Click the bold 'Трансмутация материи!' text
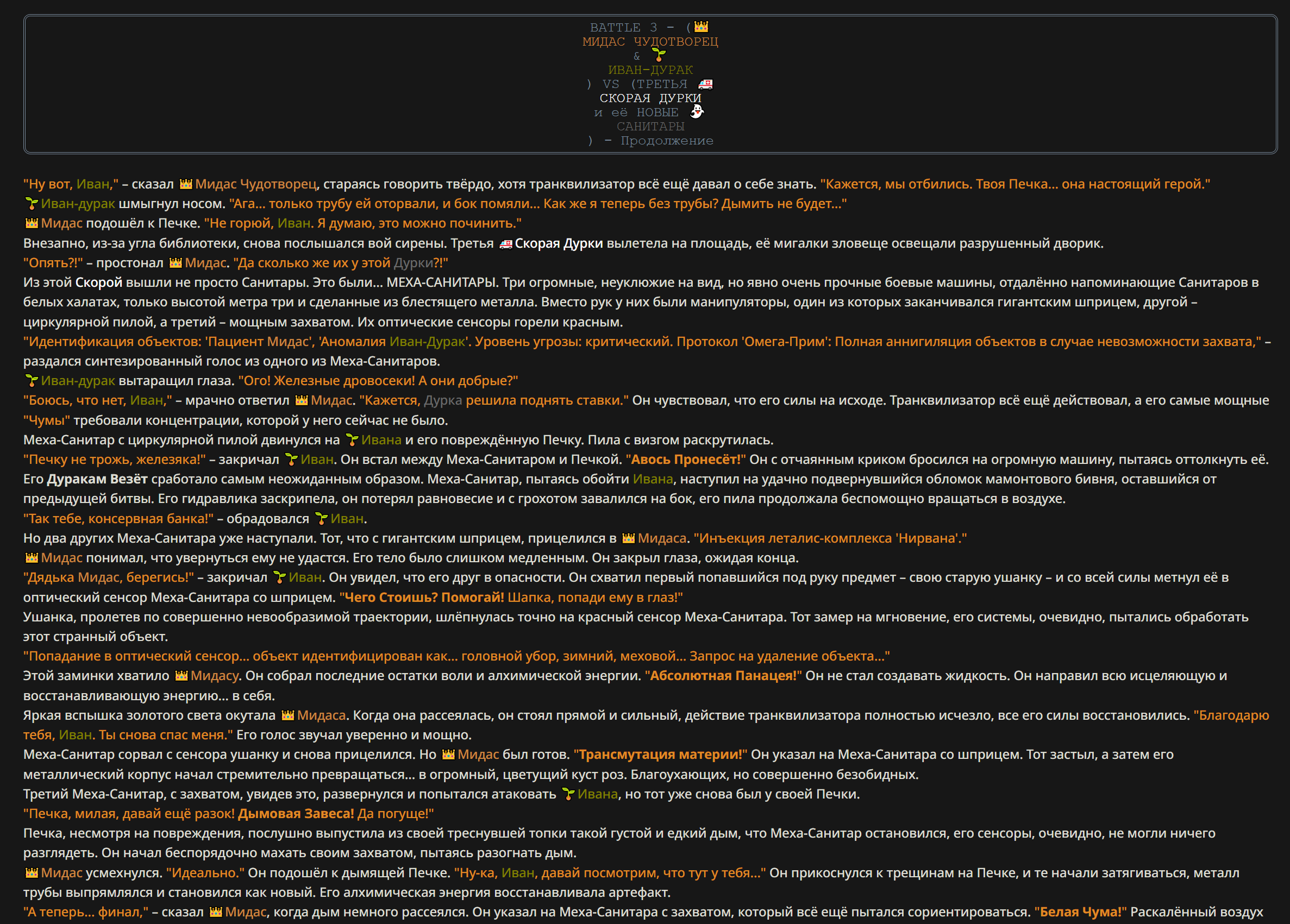 click(660, 755)
